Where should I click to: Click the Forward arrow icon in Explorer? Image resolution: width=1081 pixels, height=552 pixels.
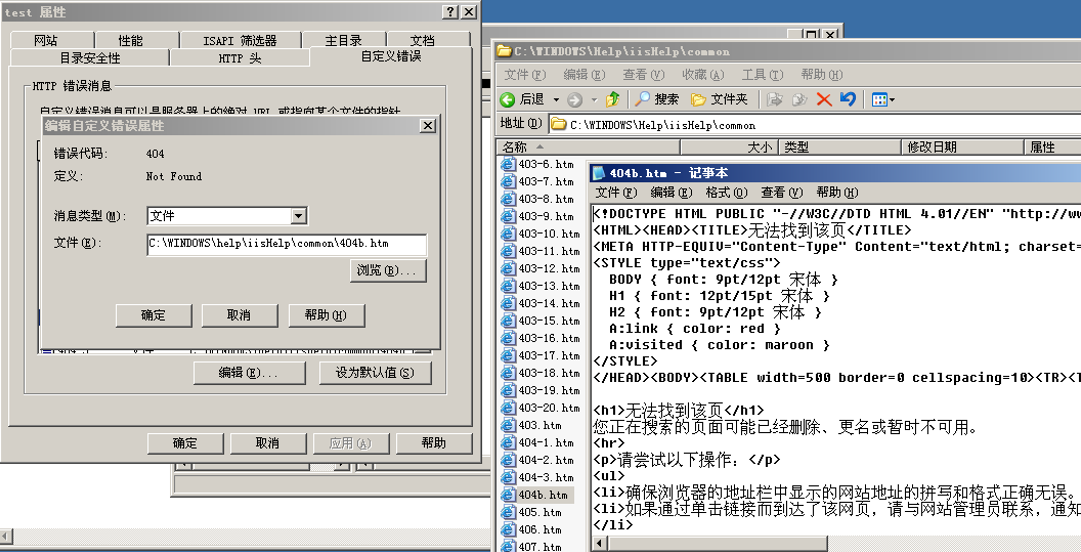click(575, 100)
